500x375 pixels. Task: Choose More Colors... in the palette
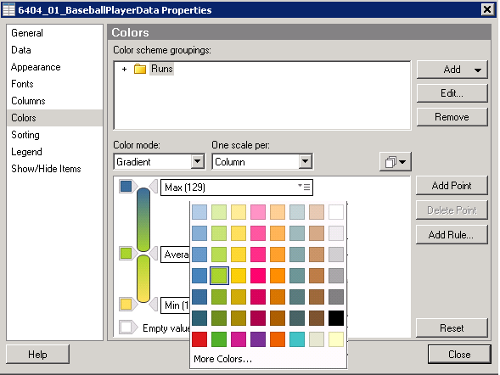click(x=223, y=359)
